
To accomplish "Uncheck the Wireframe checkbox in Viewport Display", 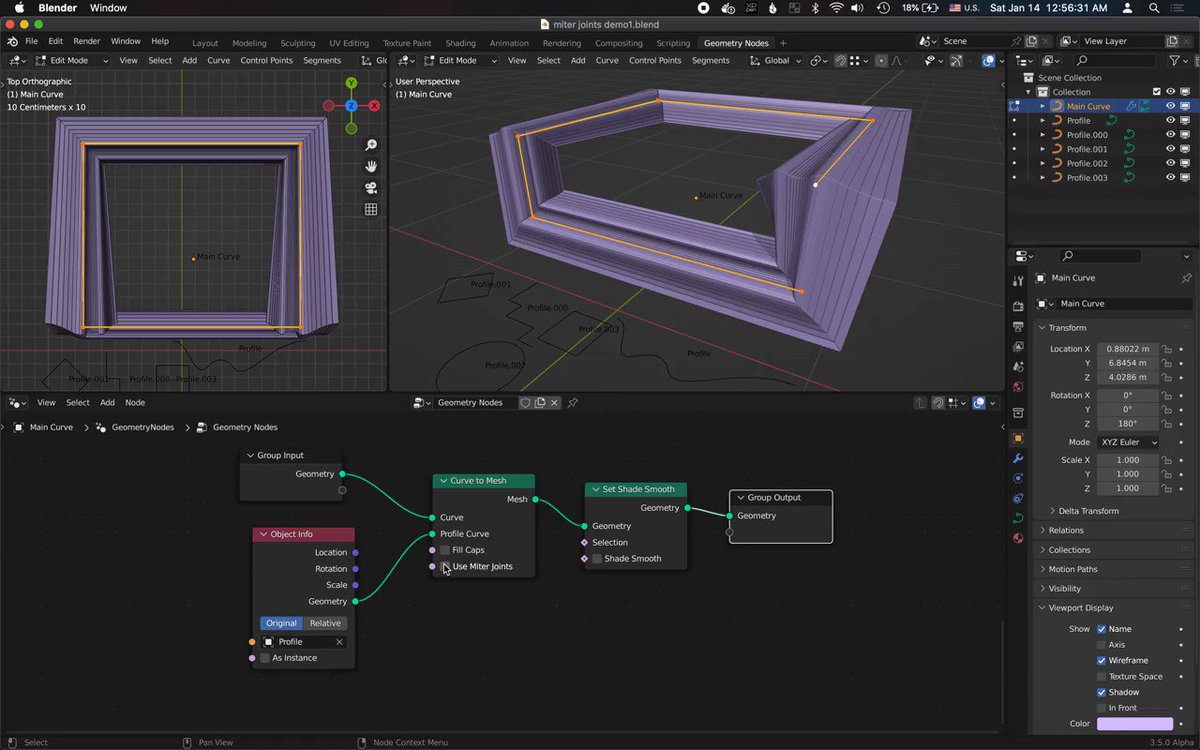I will pyautogui.click(x=1101, y=660).
